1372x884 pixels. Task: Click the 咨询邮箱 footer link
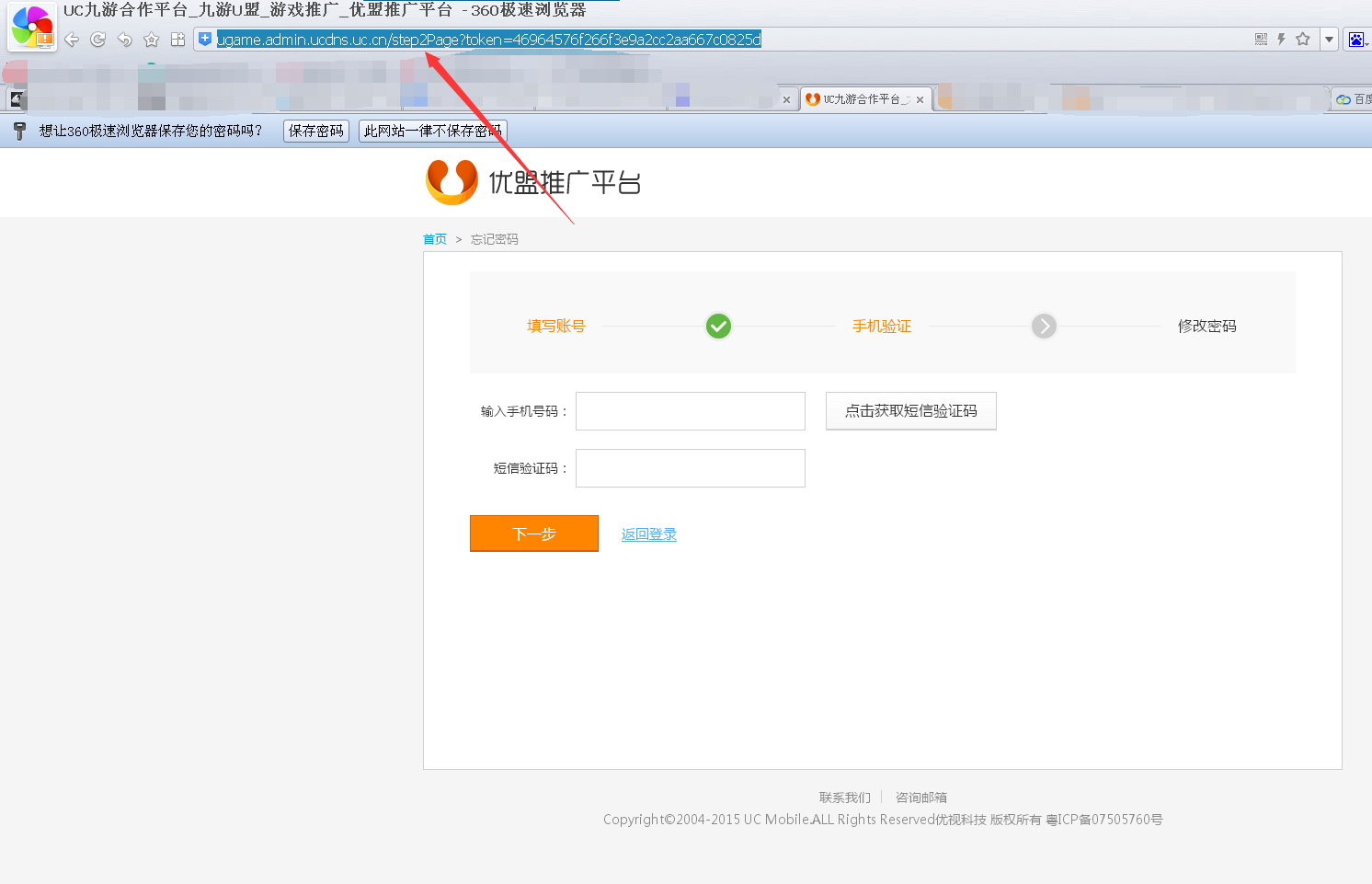tap(921, 798)
